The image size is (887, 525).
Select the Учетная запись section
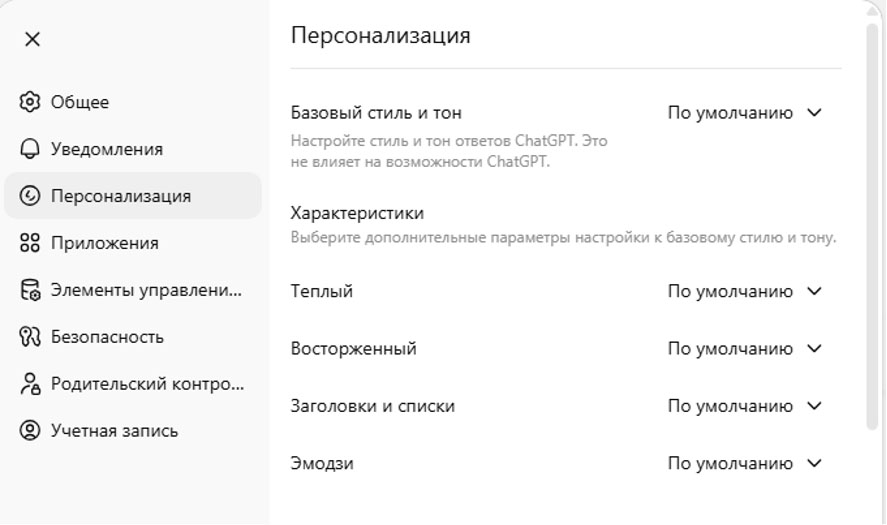click(115, 431)
